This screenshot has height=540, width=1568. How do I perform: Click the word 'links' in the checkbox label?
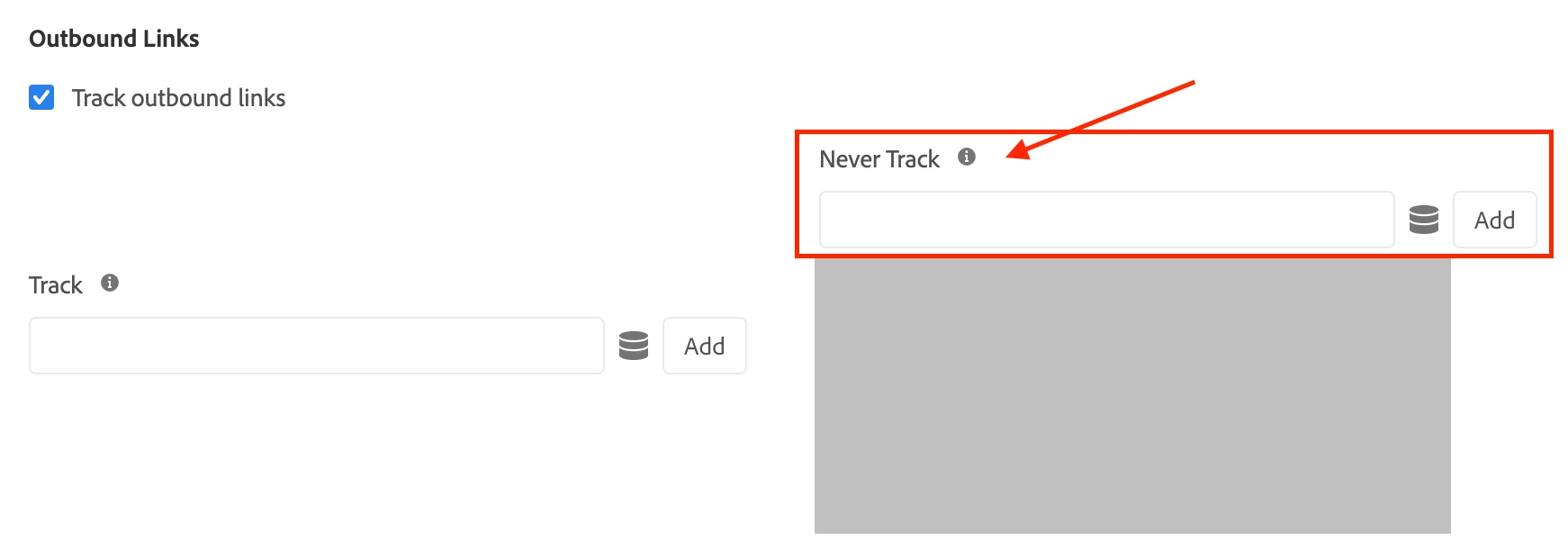[x=262, y=98]
